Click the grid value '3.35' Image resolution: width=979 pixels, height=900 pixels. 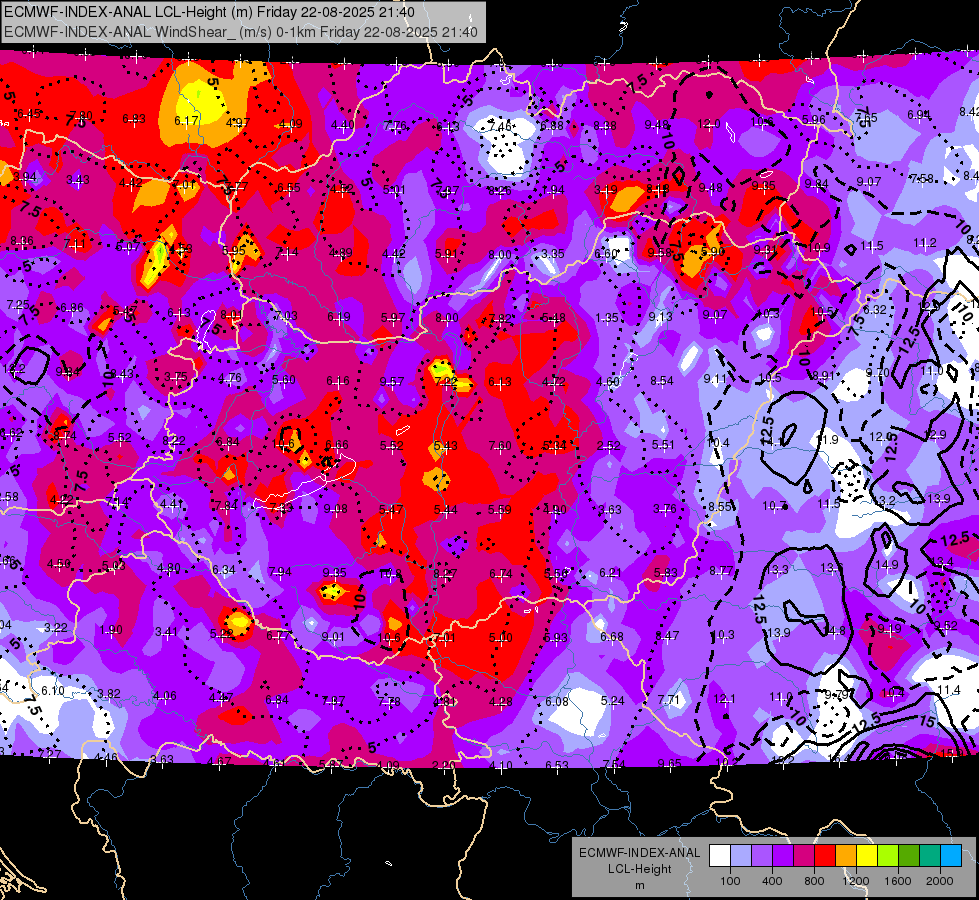tap(553, 254)
